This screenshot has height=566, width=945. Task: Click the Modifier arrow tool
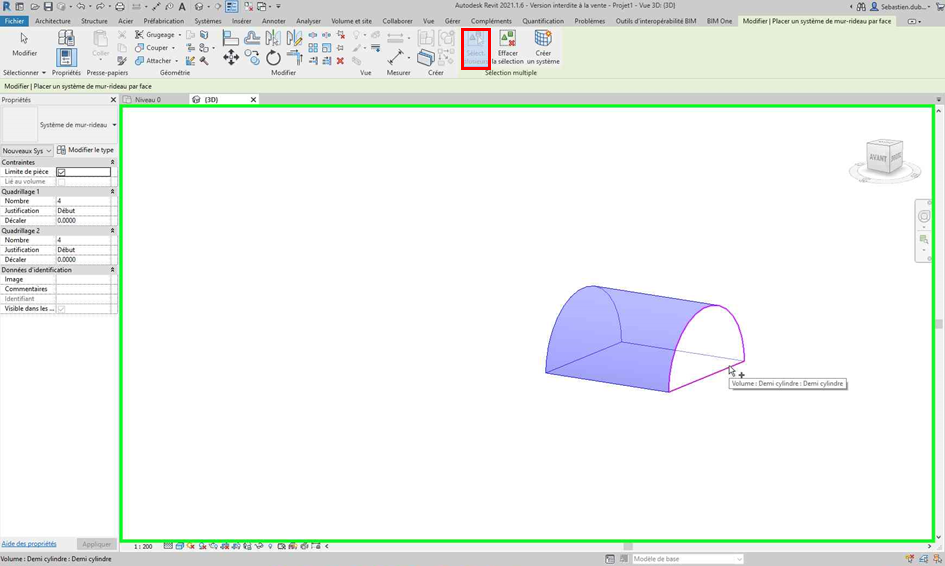click(x=24, y=43)
